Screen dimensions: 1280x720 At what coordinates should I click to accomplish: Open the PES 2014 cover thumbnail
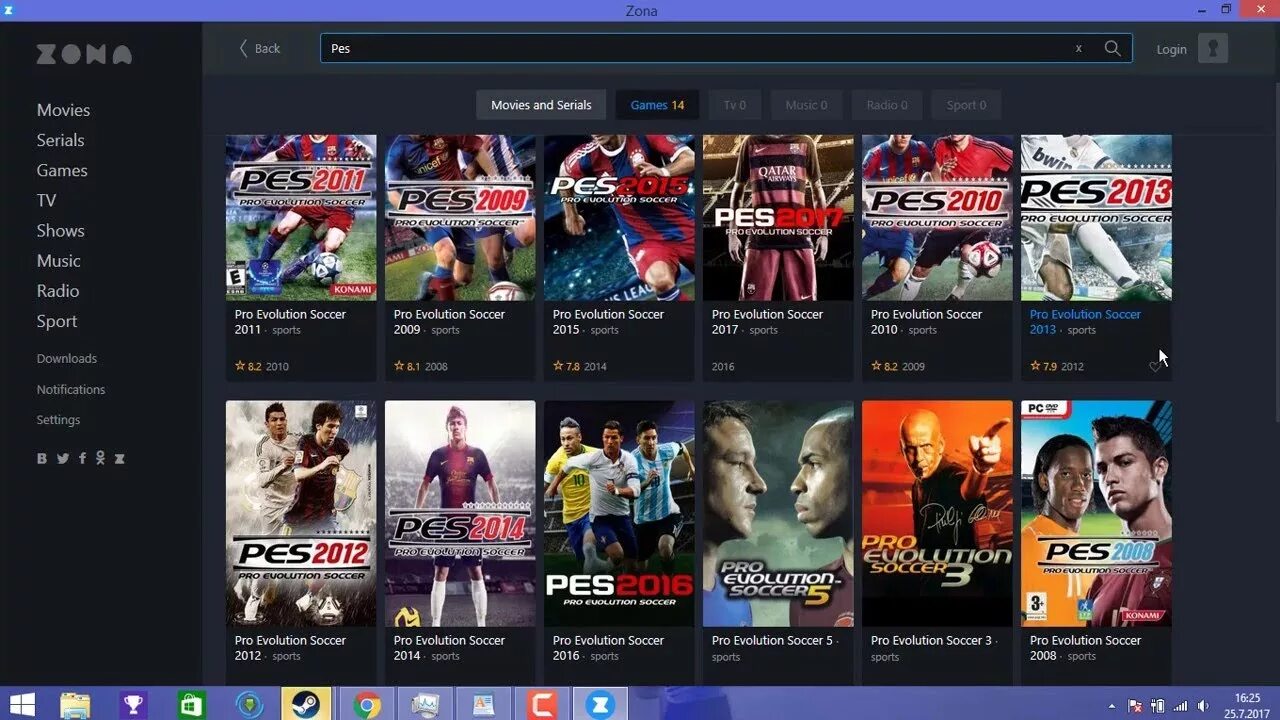pos(460,514)
